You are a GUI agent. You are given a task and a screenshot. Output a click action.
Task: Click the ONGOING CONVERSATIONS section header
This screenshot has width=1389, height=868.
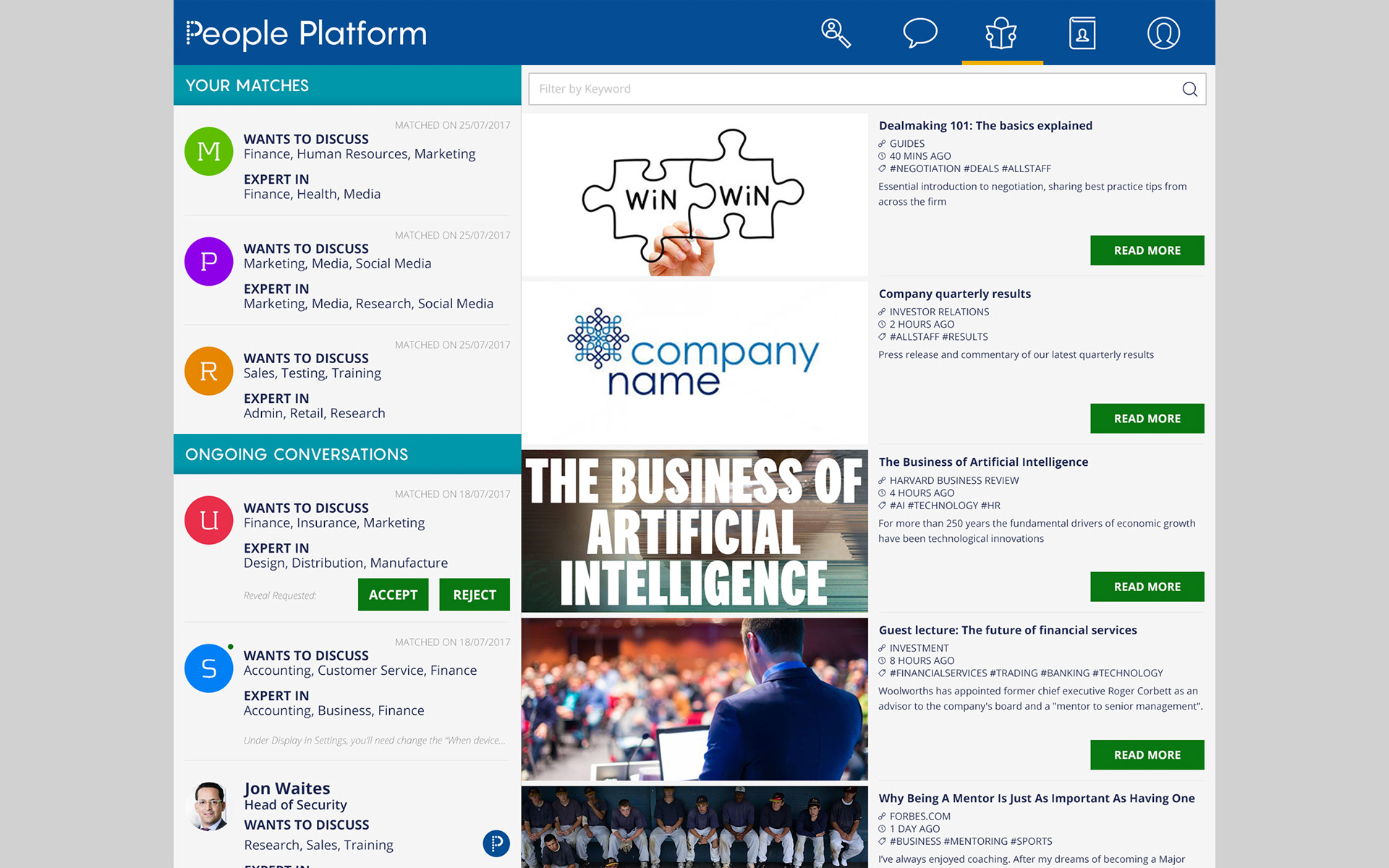click(347, 454)
